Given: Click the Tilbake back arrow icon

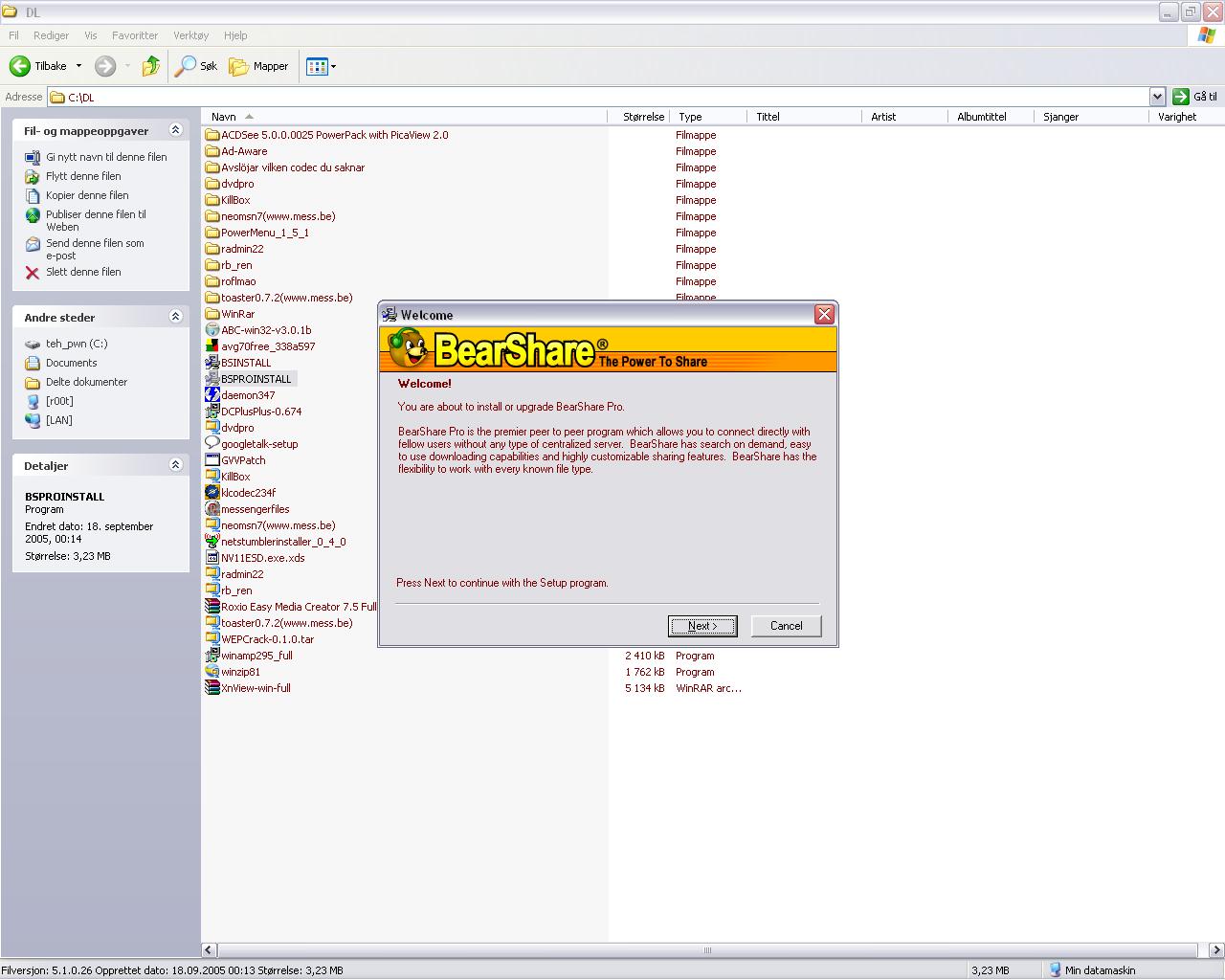Looking at the screenshot, I should click(19, 66).
